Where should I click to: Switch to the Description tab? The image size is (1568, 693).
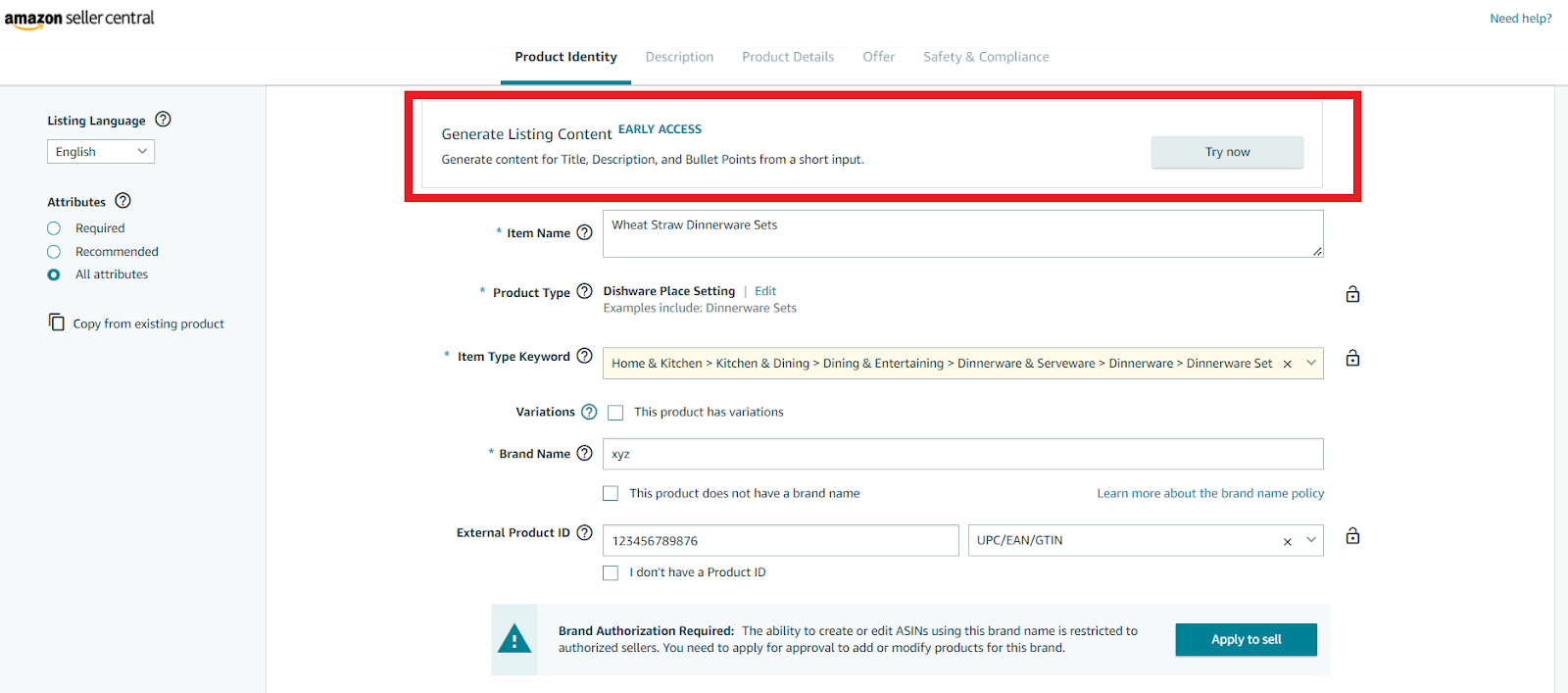679,57
